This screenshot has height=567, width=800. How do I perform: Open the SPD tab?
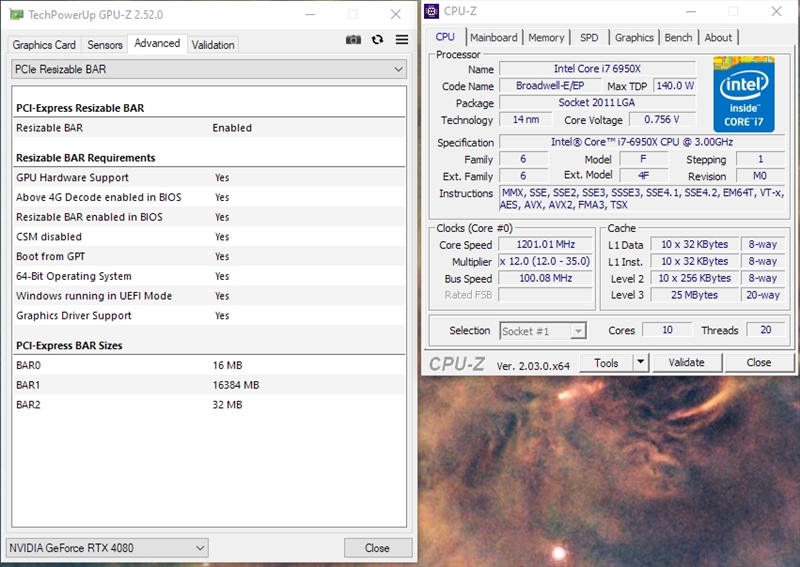click(589, 38)
